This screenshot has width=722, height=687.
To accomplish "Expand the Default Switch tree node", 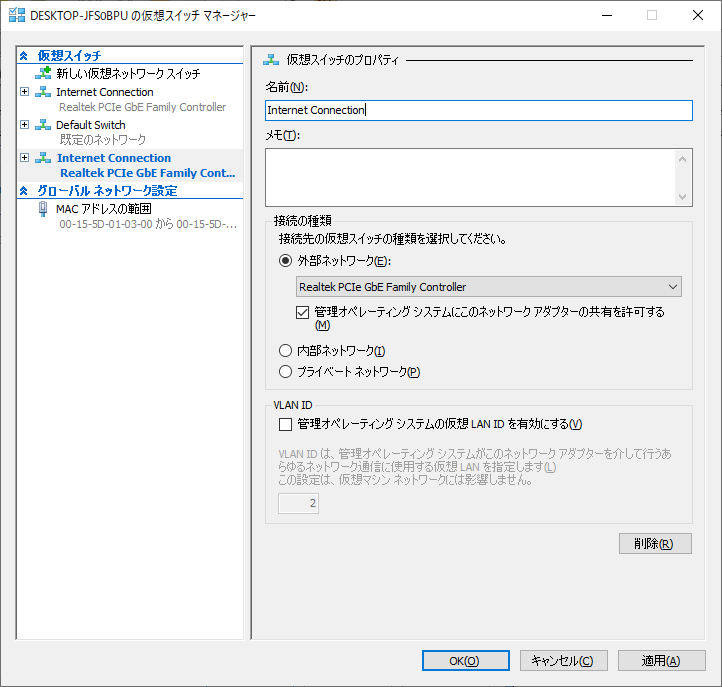I will 25,124.
